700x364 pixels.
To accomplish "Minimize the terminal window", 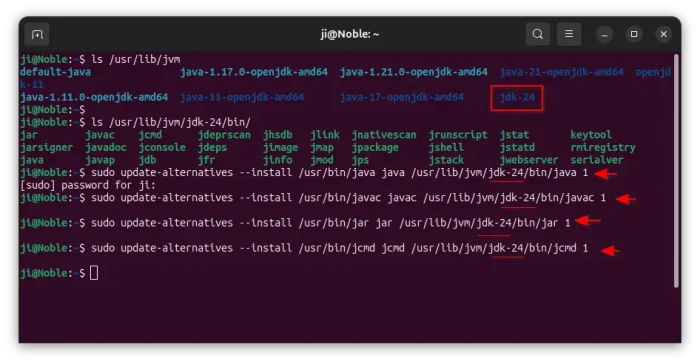I will pos(604,34).
